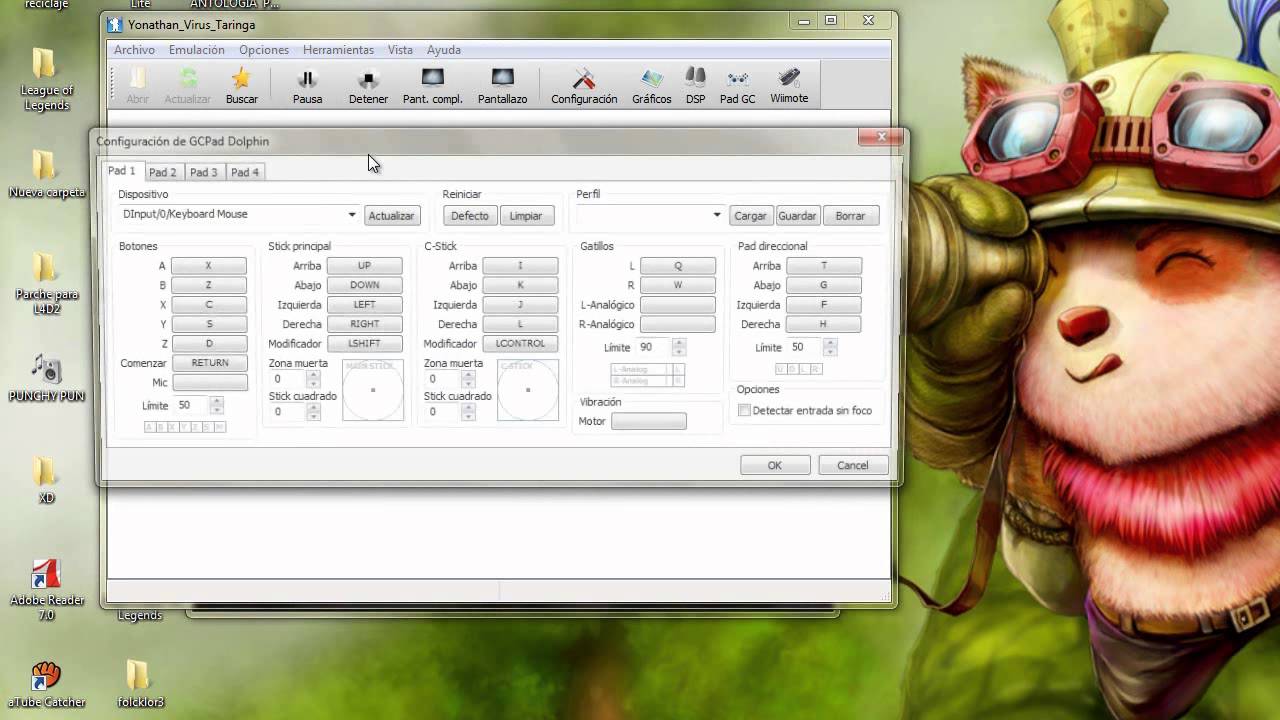Select the Adobe Reader 7.0 shortcut
Screen dimensions: 1280x720
(x=46, y=590)
